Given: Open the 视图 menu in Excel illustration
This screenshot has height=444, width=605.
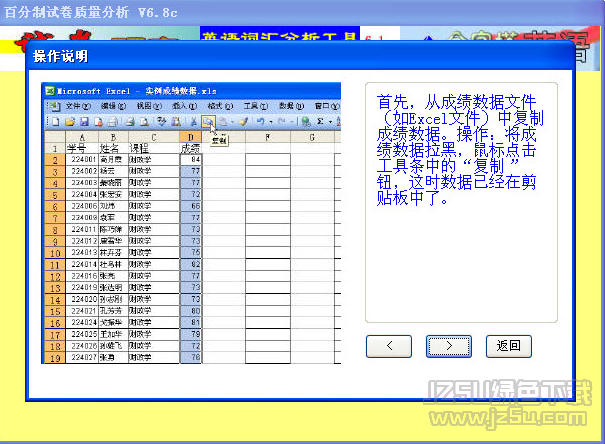Looking at the screenshot, I should [x=149, y=106].
